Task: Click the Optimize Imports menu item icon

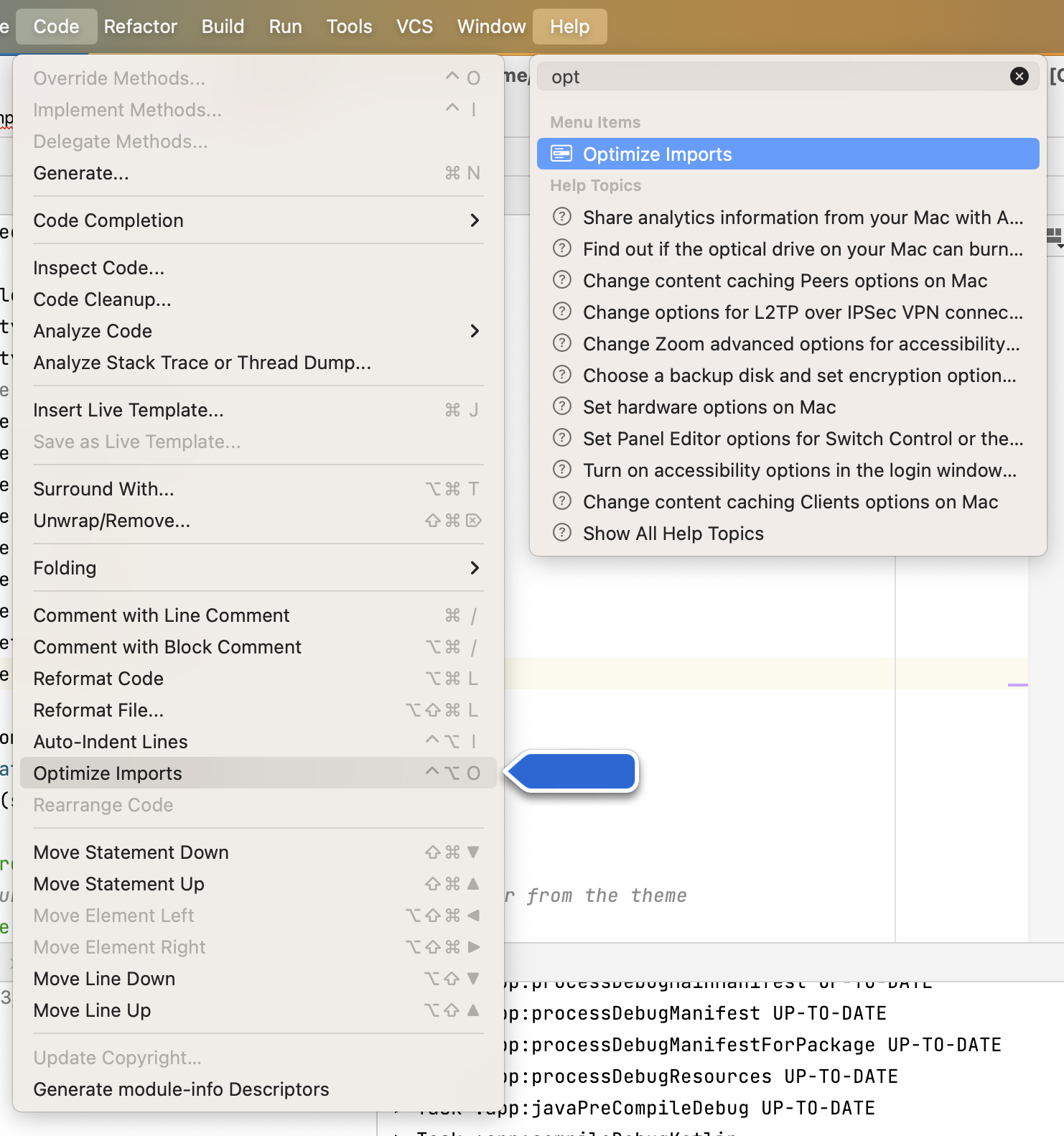Action: point(561,154)
